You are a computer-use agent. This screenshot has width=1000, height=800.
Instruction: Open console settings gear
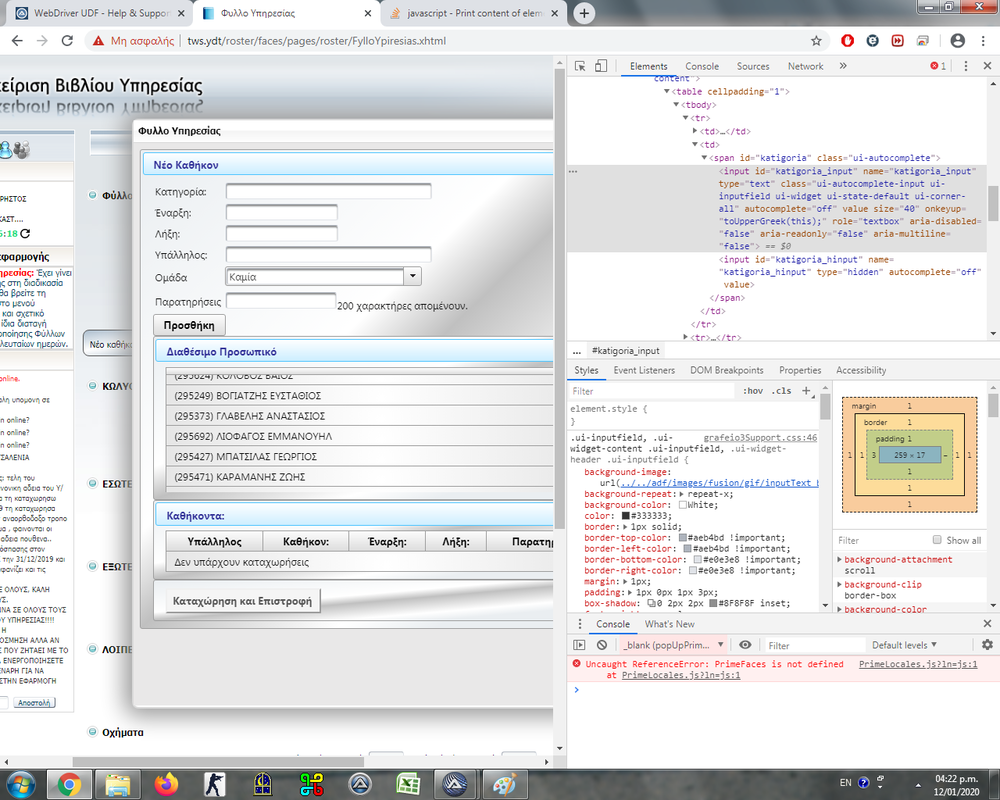[987, 645]
